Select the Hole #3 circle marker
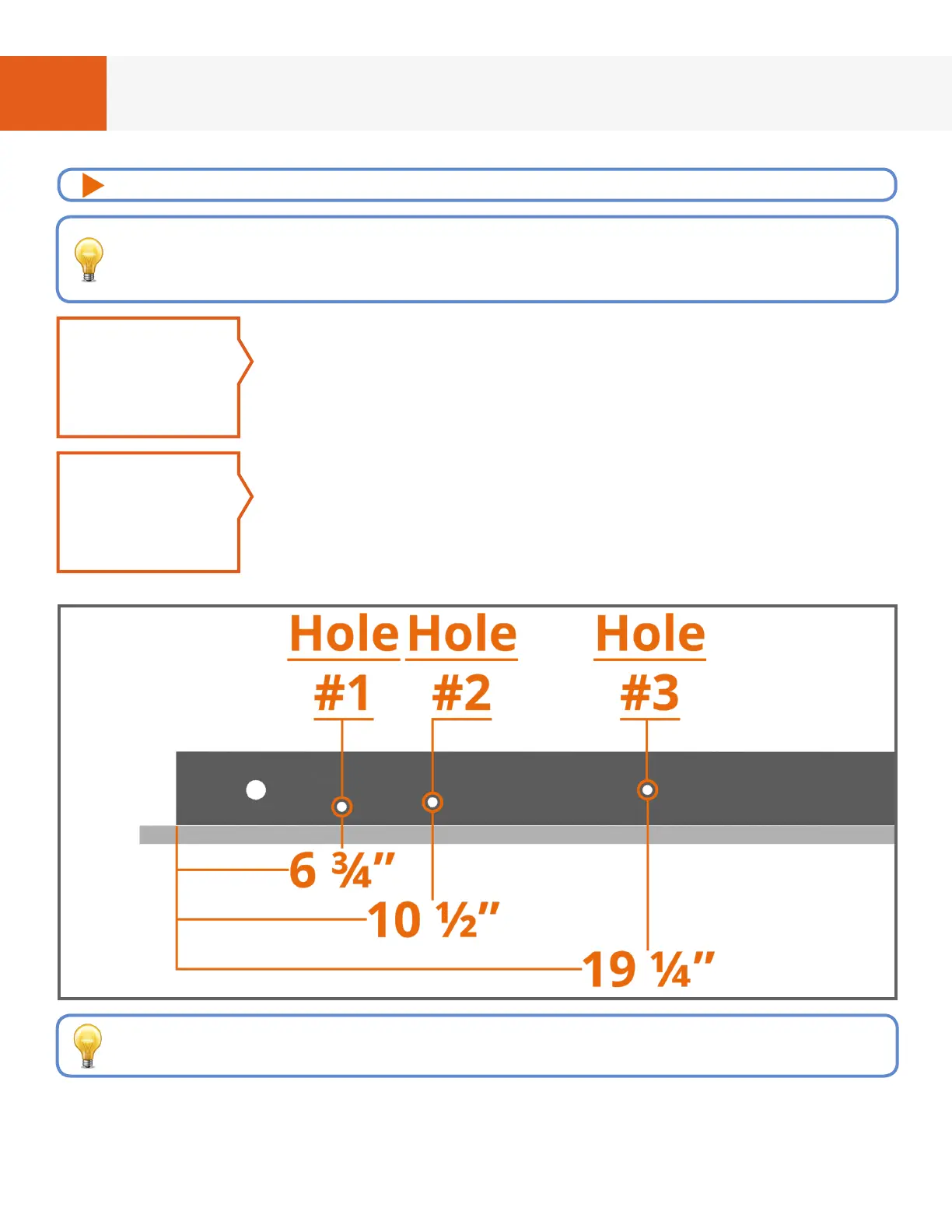952x1232 pixels. tap(647, 790)
